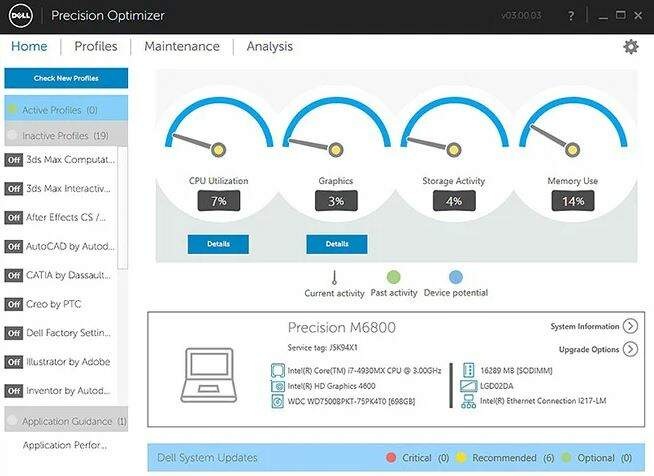
Task: Go to the Home tab
Action: [x=29, y=46]
